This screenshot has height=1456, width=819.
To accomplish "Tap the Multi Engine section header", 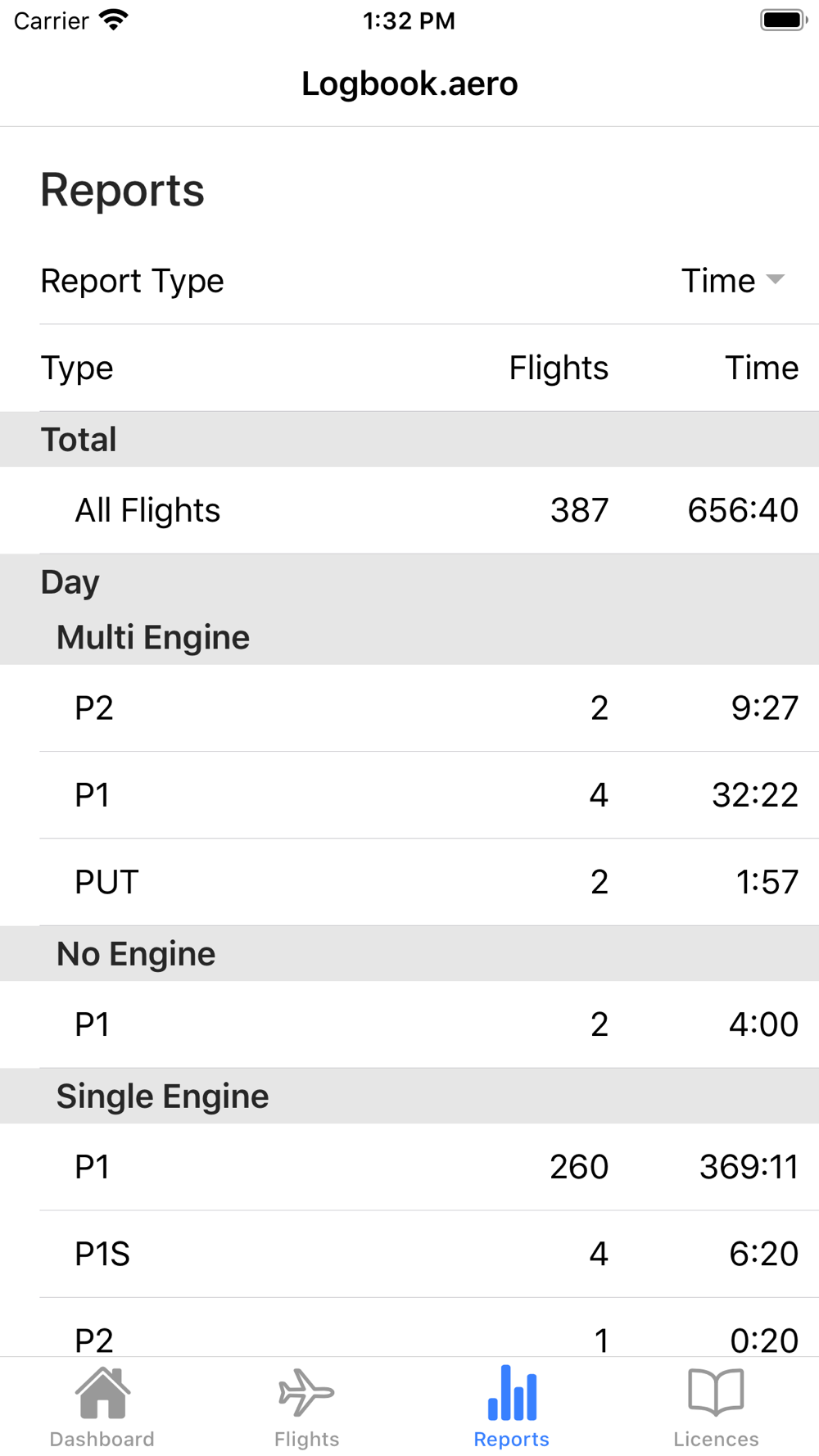I will 153,638.
